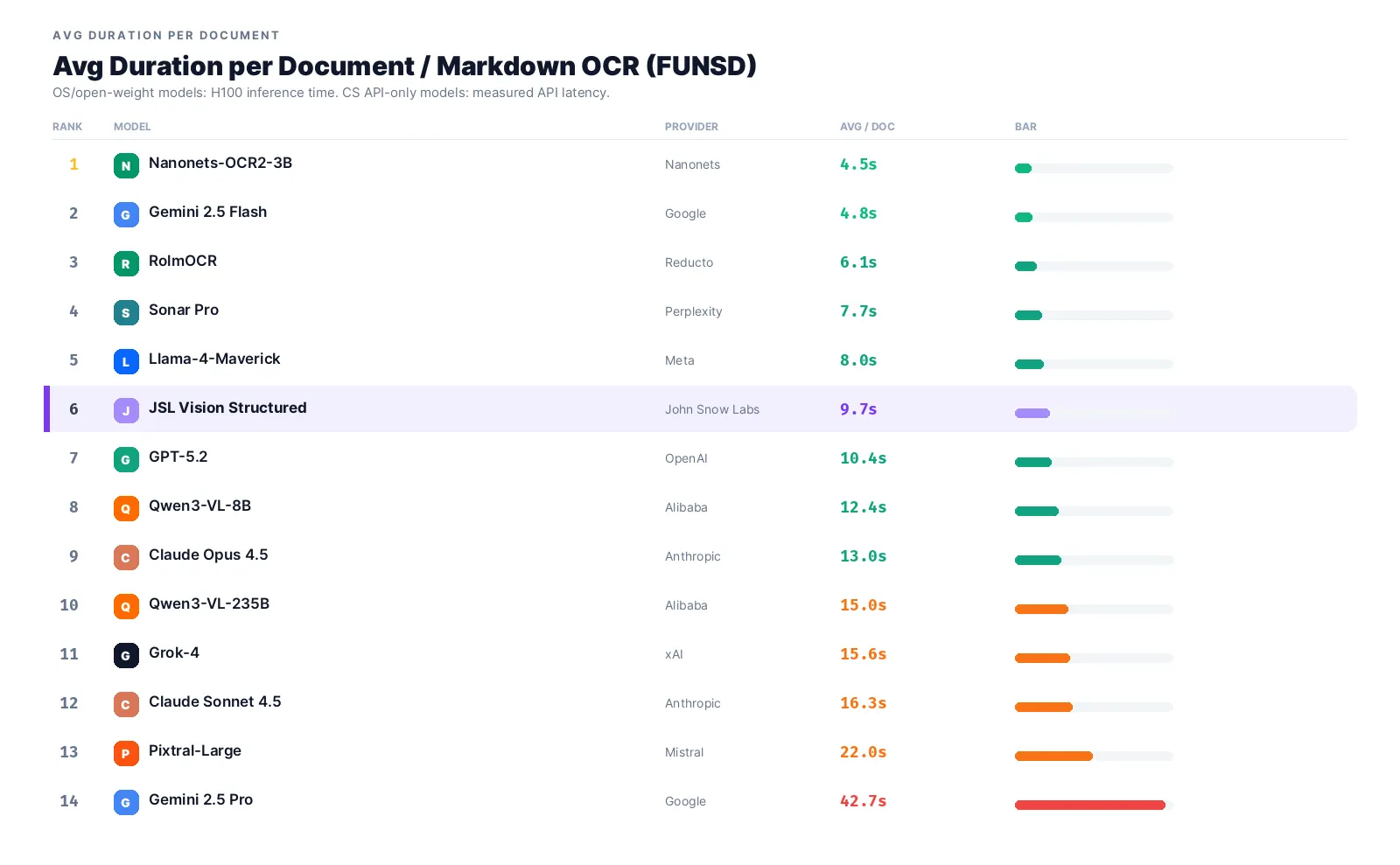Click the 9.7s average duration value
1400x865 pixels.
tap(858, 409)
